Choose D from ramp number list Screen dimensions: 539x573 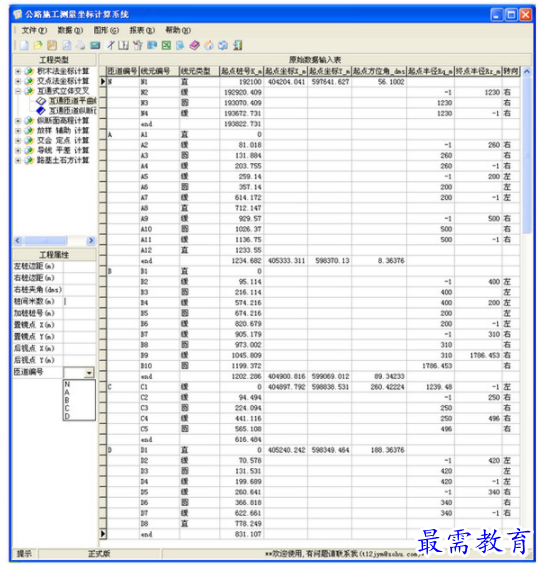click(x=79, y=416)
